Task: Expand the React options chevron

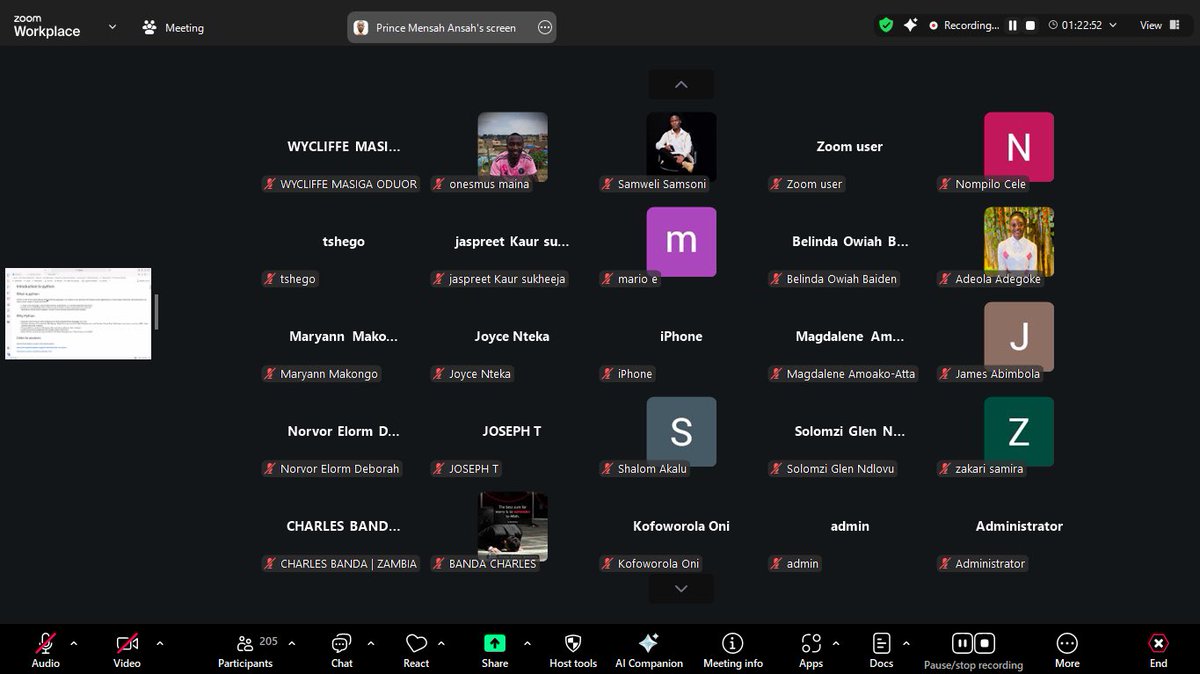Action: tap(441, 643)
